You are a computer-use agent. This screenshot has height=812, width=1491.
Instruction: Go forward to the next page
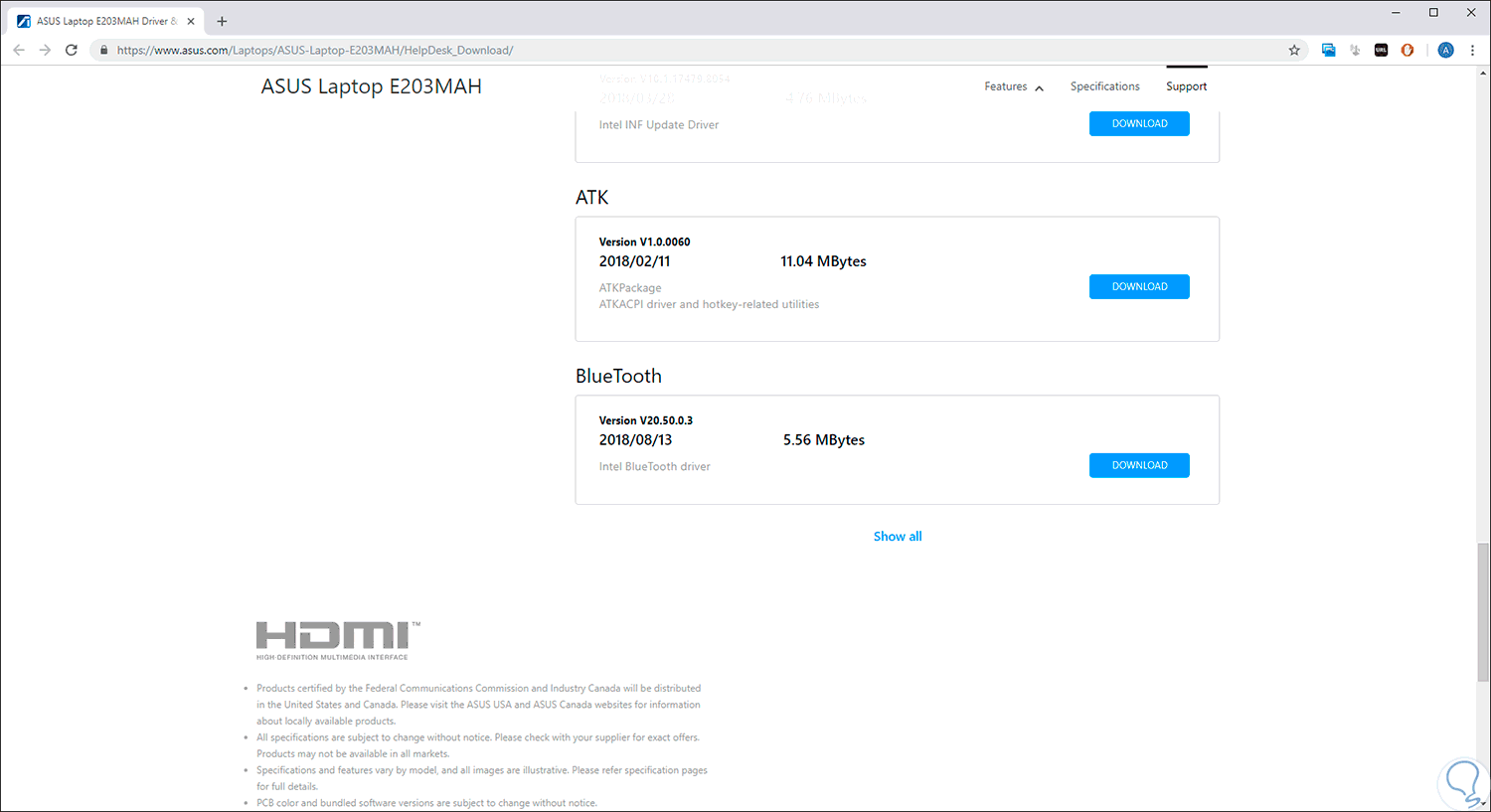click(x=45, y=50)
